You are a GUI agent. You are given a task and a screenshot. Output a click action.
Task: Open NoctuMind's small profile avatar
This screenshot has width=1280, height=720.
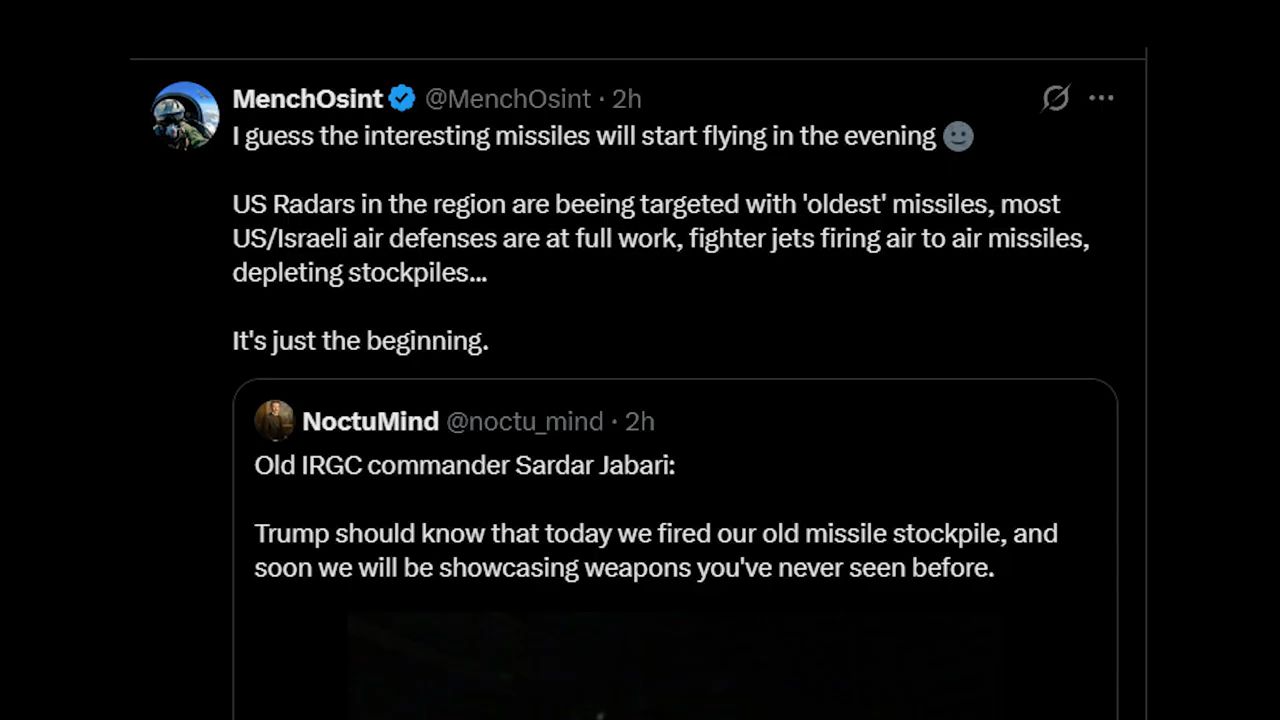coord(274,421)
